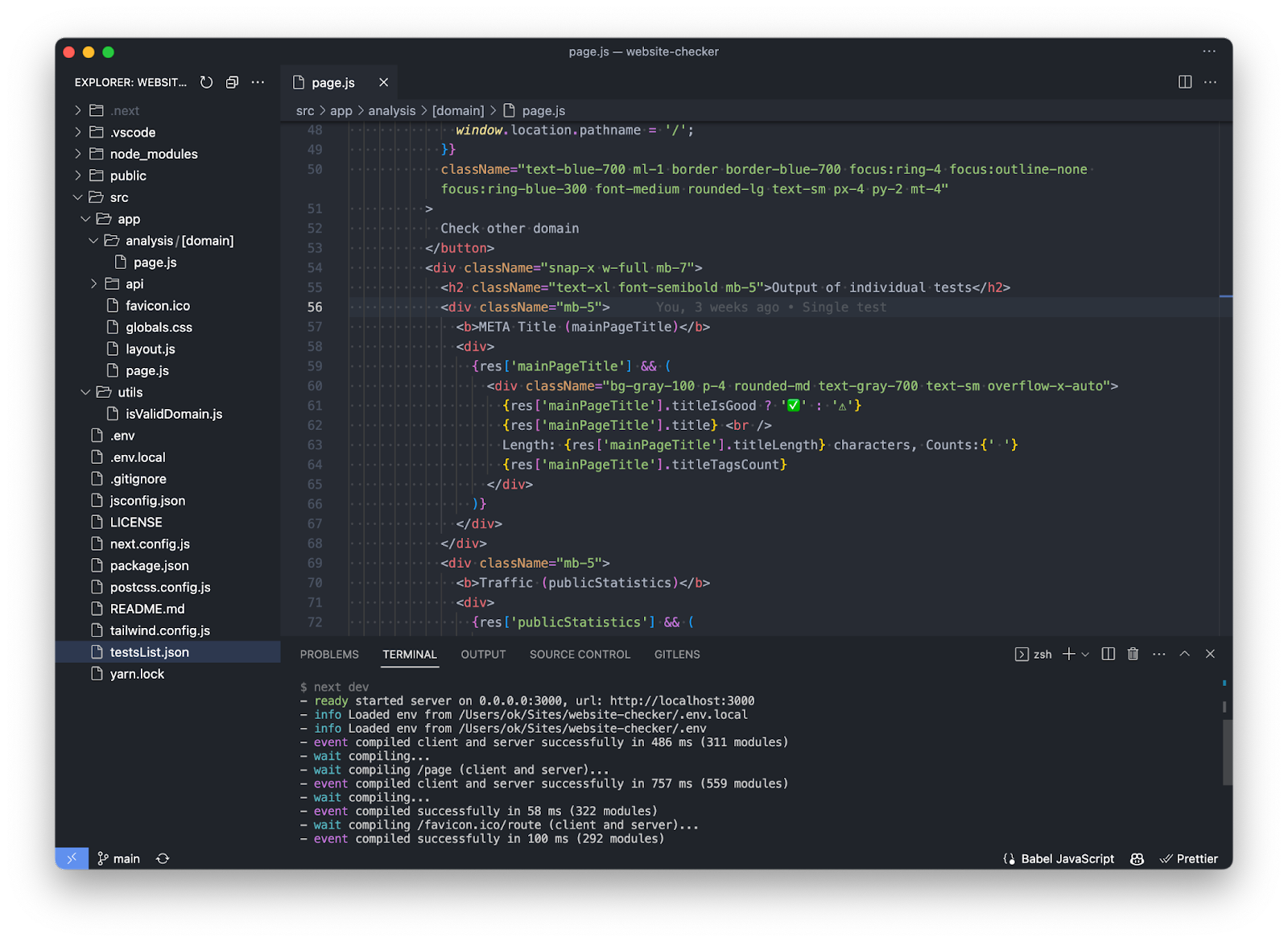Open the terminal launch profile dropdown
Viewport: 1288px width, 942px height.
click(x=1085, y=654)
